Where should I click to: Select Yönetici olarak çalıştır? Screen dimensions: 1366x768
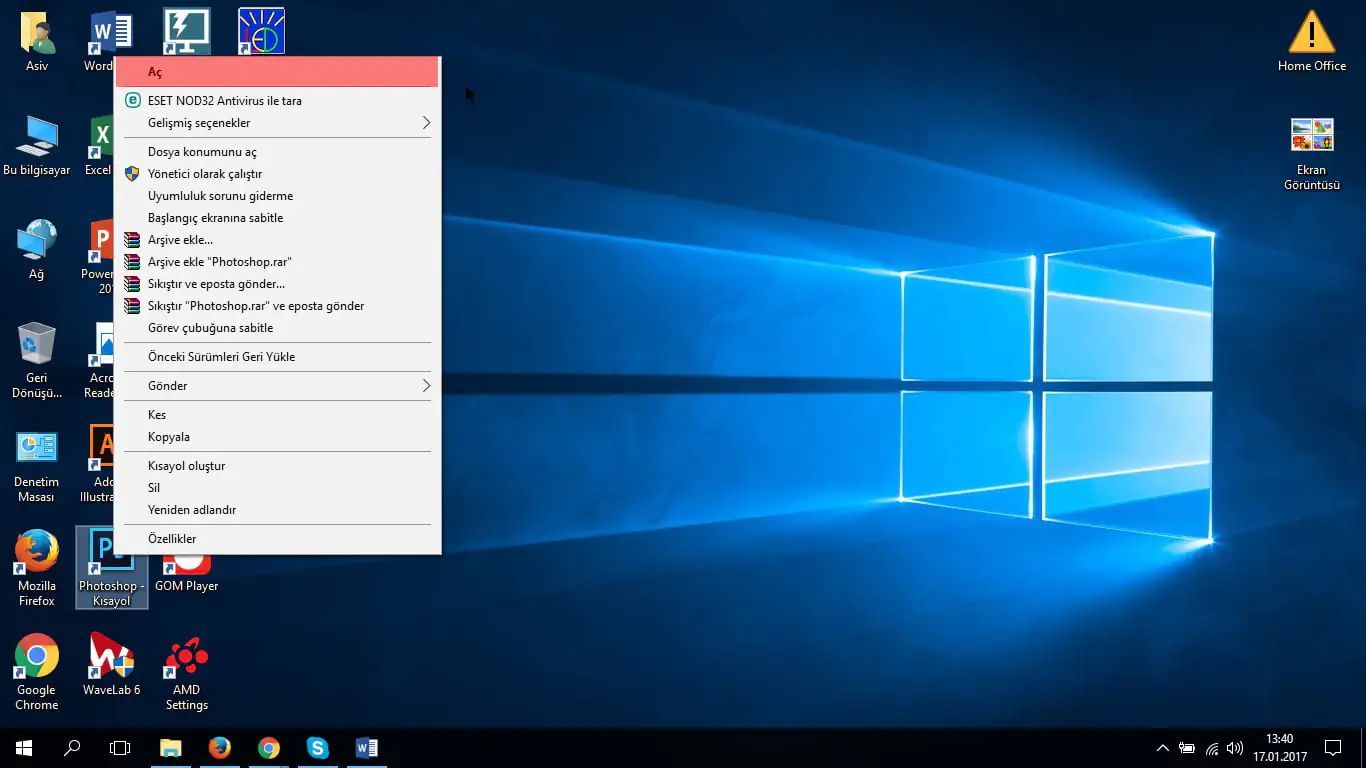click(x=205, y=174)
